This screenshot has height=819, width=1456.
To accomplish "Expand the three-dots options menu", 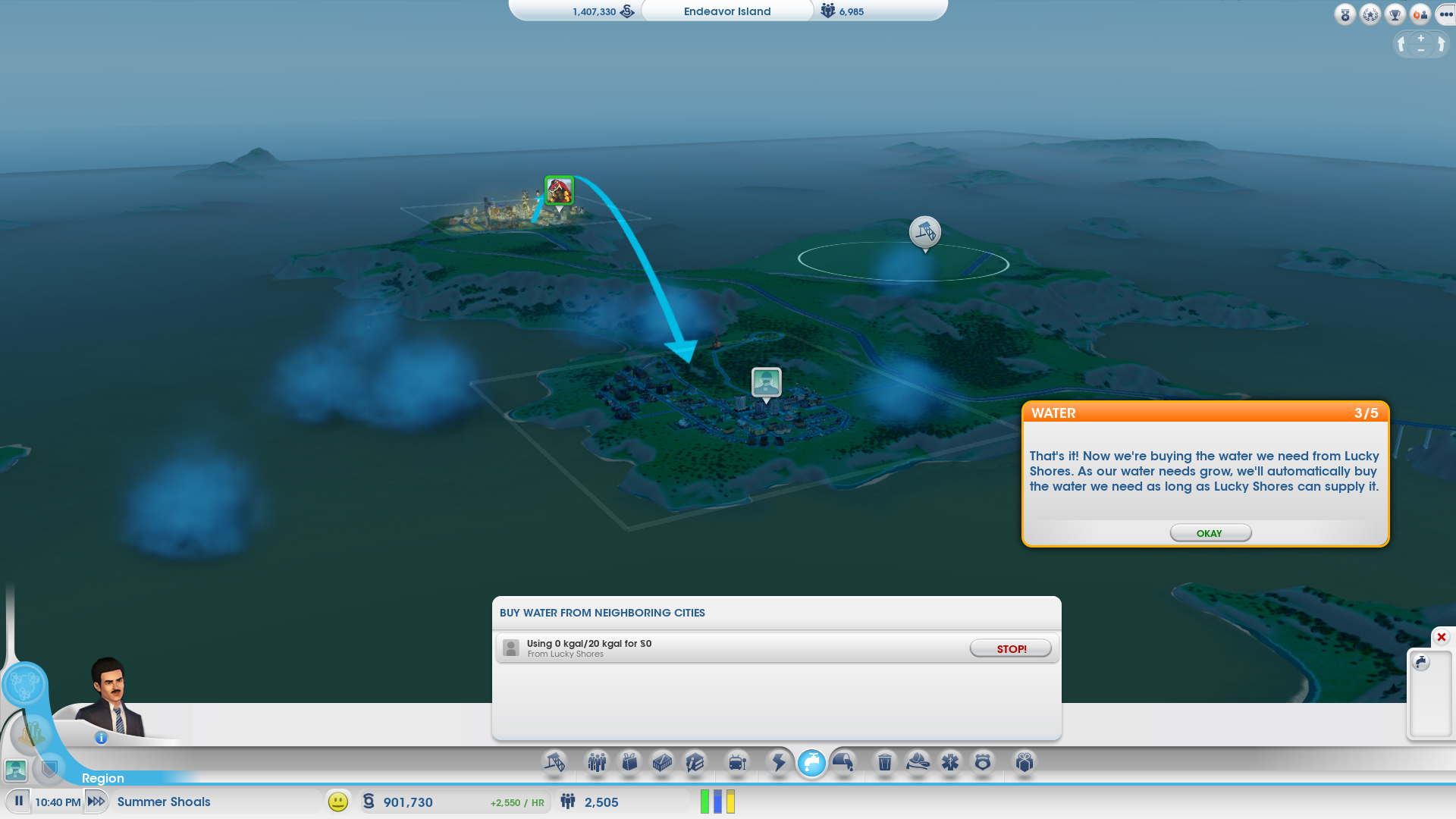I will tap(1445, 14).
